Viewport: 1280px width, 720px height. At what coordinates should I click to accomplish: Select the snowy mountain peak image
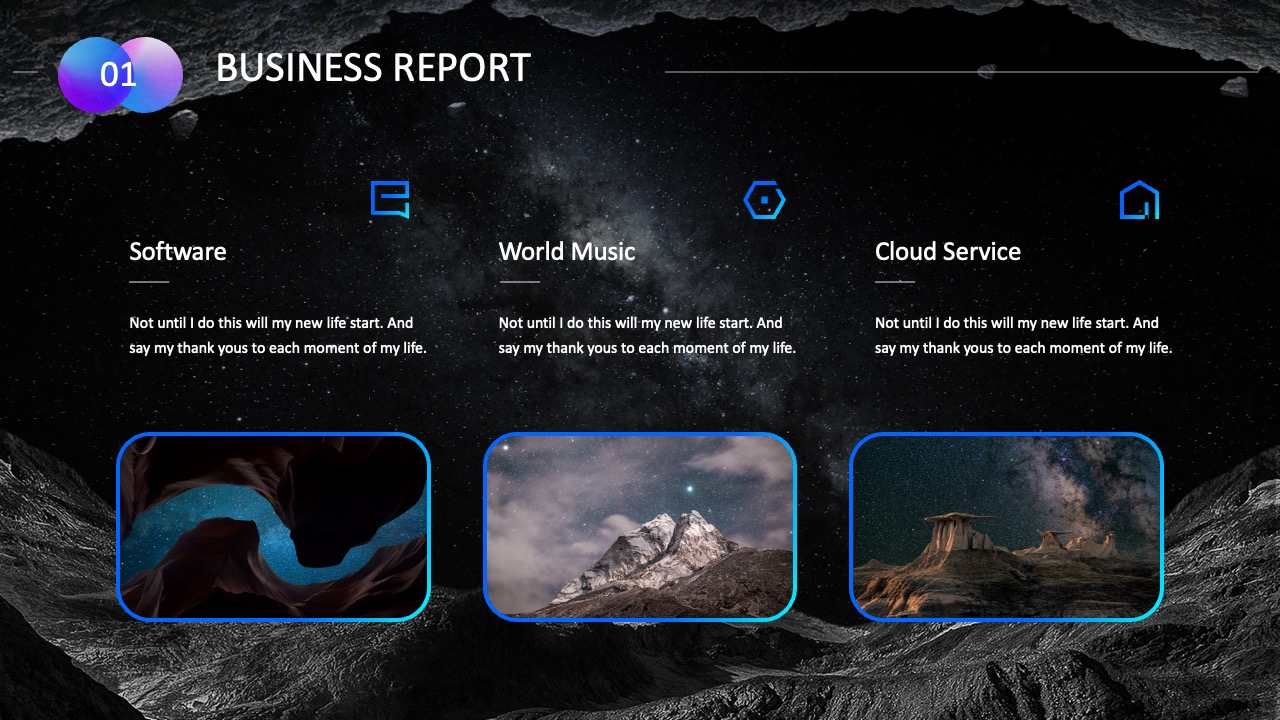coord(640,527)
